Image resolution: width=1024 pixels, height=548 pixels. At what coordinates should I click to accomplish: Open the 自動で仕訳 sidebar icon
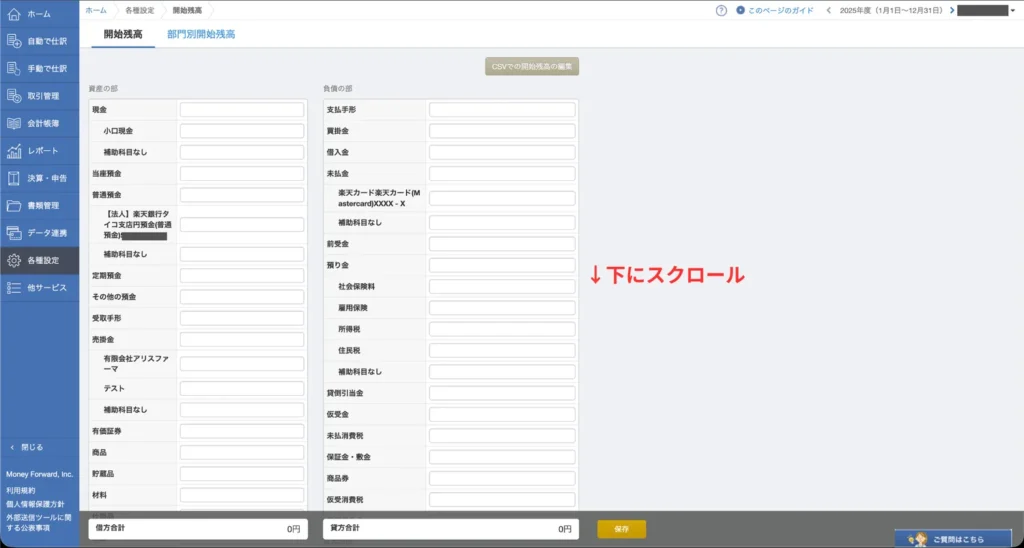pyautogui.click(x=14, y=41)
